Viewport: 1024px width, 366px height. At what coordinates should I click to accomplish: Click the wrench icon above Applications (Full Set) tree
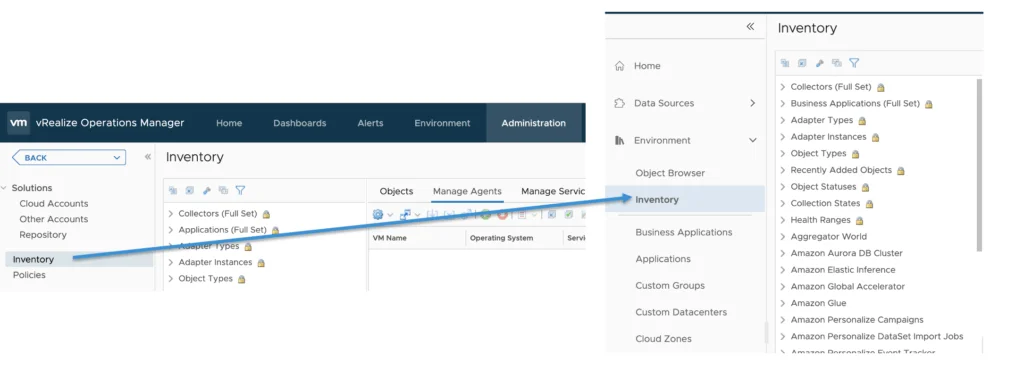[206, 191]
